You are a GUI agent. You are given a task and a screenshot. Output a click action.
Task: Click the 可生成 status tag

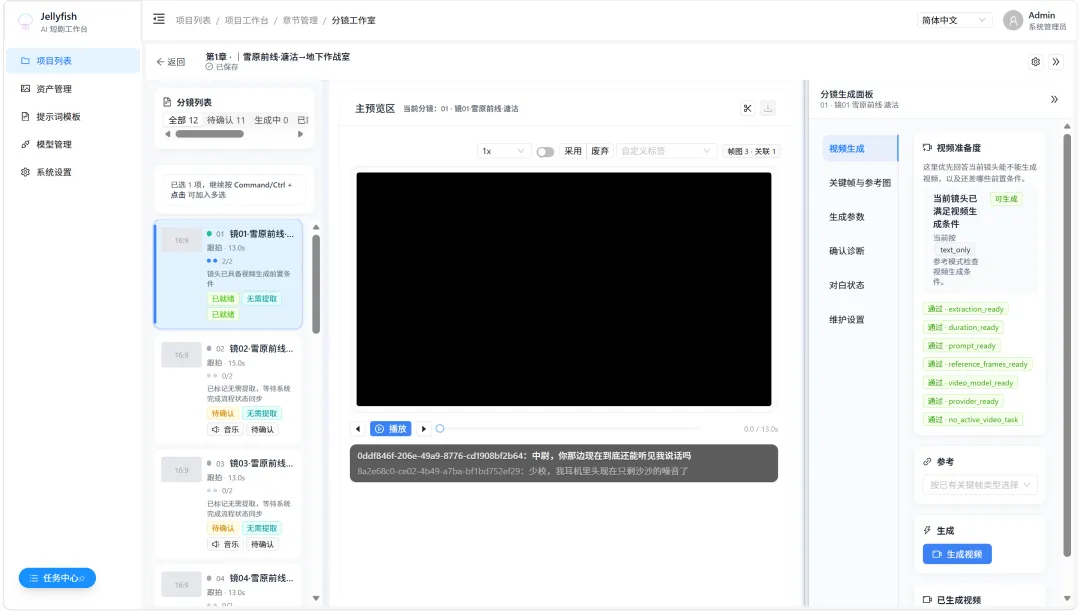click(x=1006, y=199)
